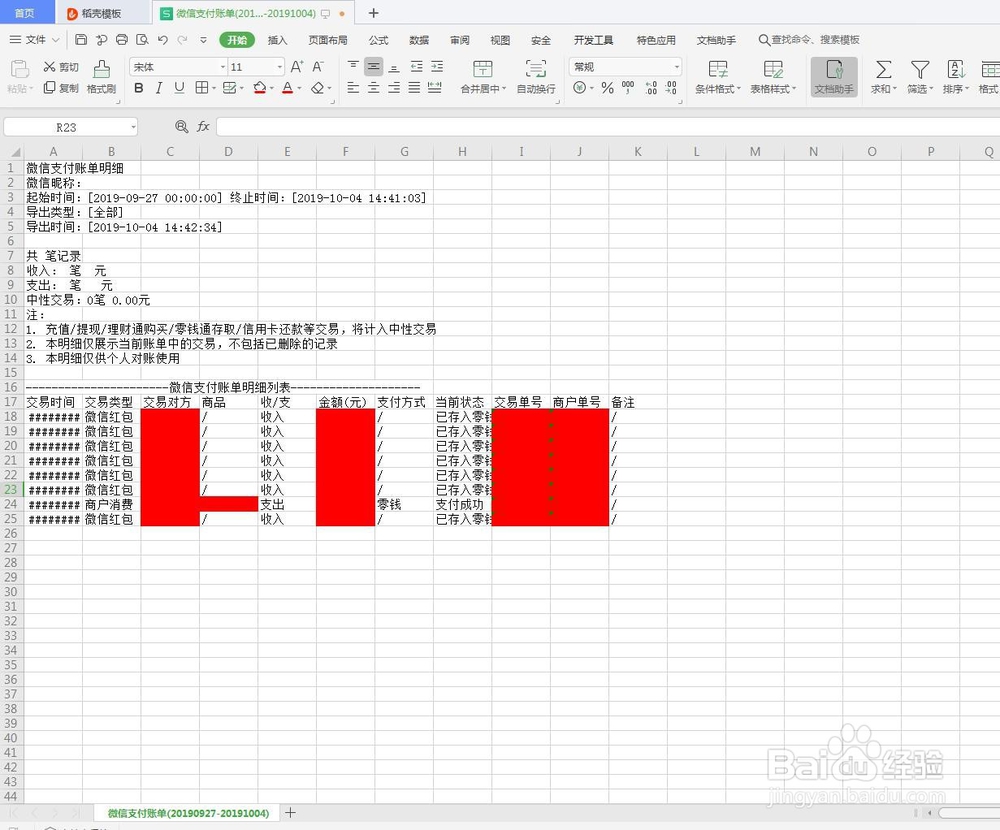1000x830 pixels.
Task: Open Table Styles (表格样式)
Action: [773, 77]
